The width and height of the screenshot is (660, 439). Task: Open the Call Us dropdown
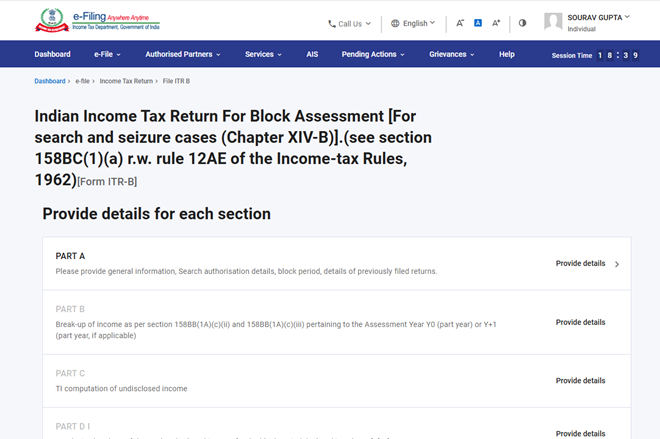(349, 23)
